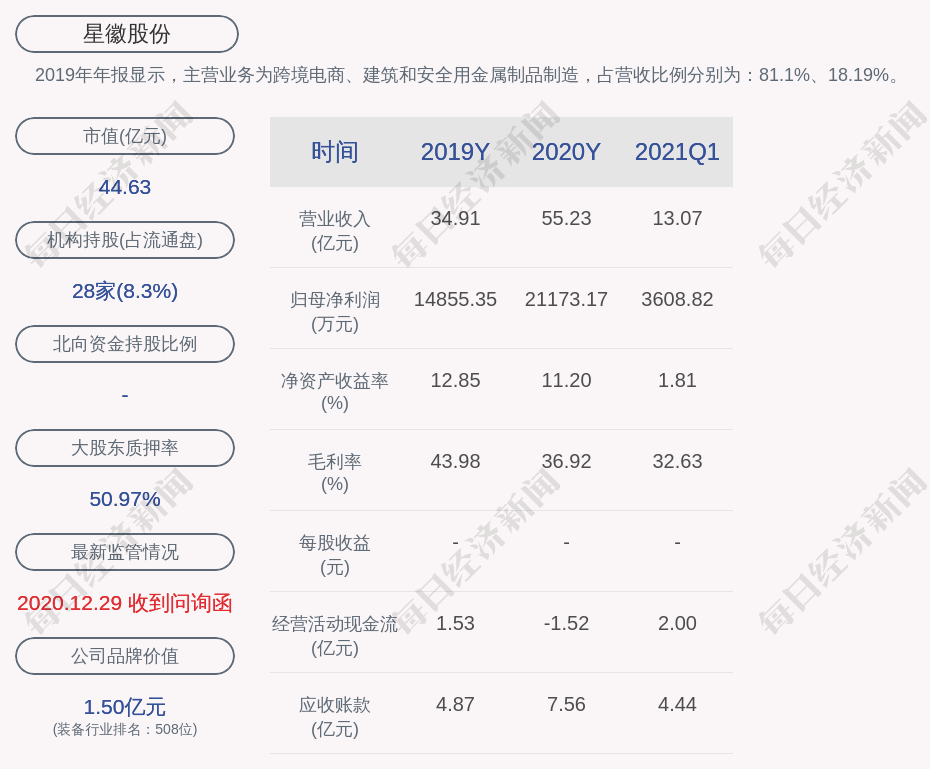Click the 4.87 receivables cell
Image resolution: width=930 pixels, height=769 pixels.
[455, 704]
